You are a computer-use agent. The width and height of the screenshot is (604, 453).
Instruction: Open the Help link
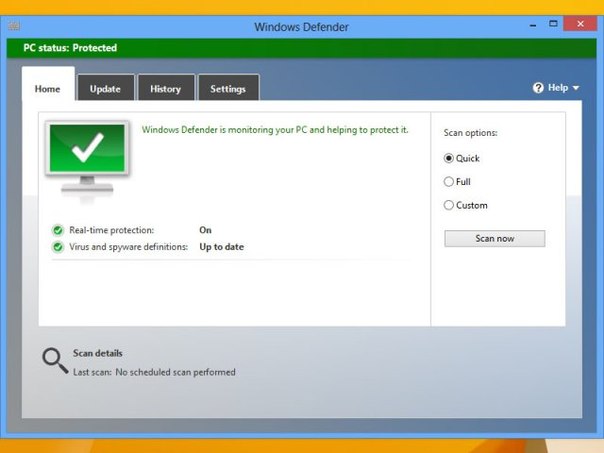558,88
